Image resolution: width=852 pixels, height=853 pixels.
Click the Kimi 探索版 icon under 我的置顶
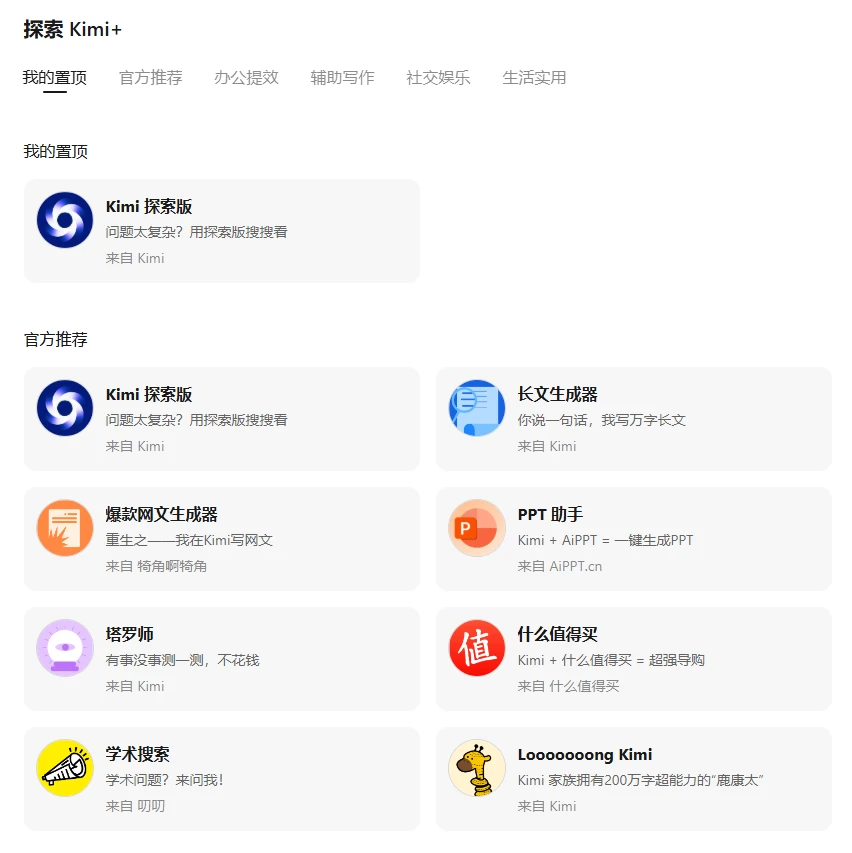65,220
